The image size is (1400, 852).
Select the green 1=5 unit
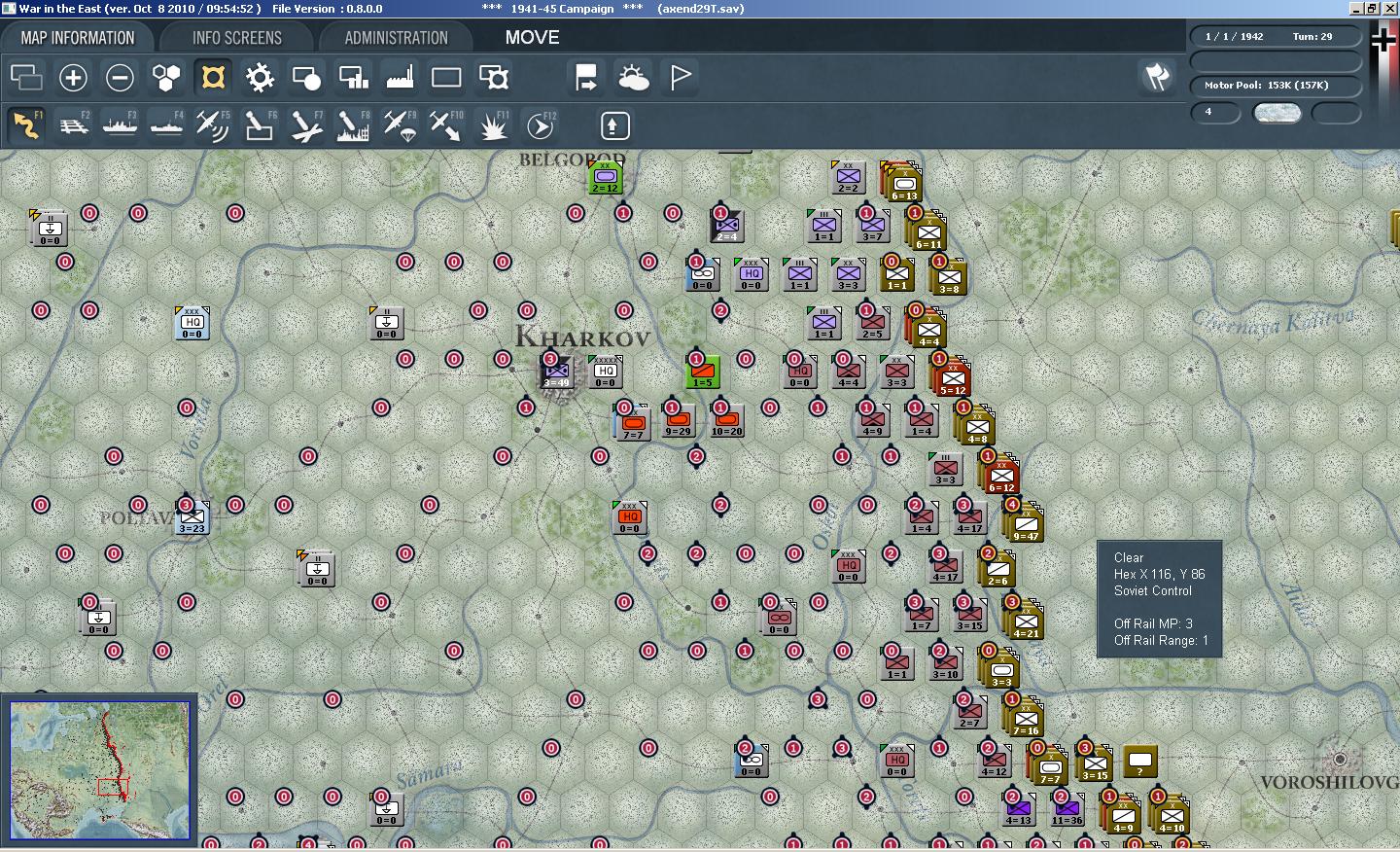tap(702, 372)
